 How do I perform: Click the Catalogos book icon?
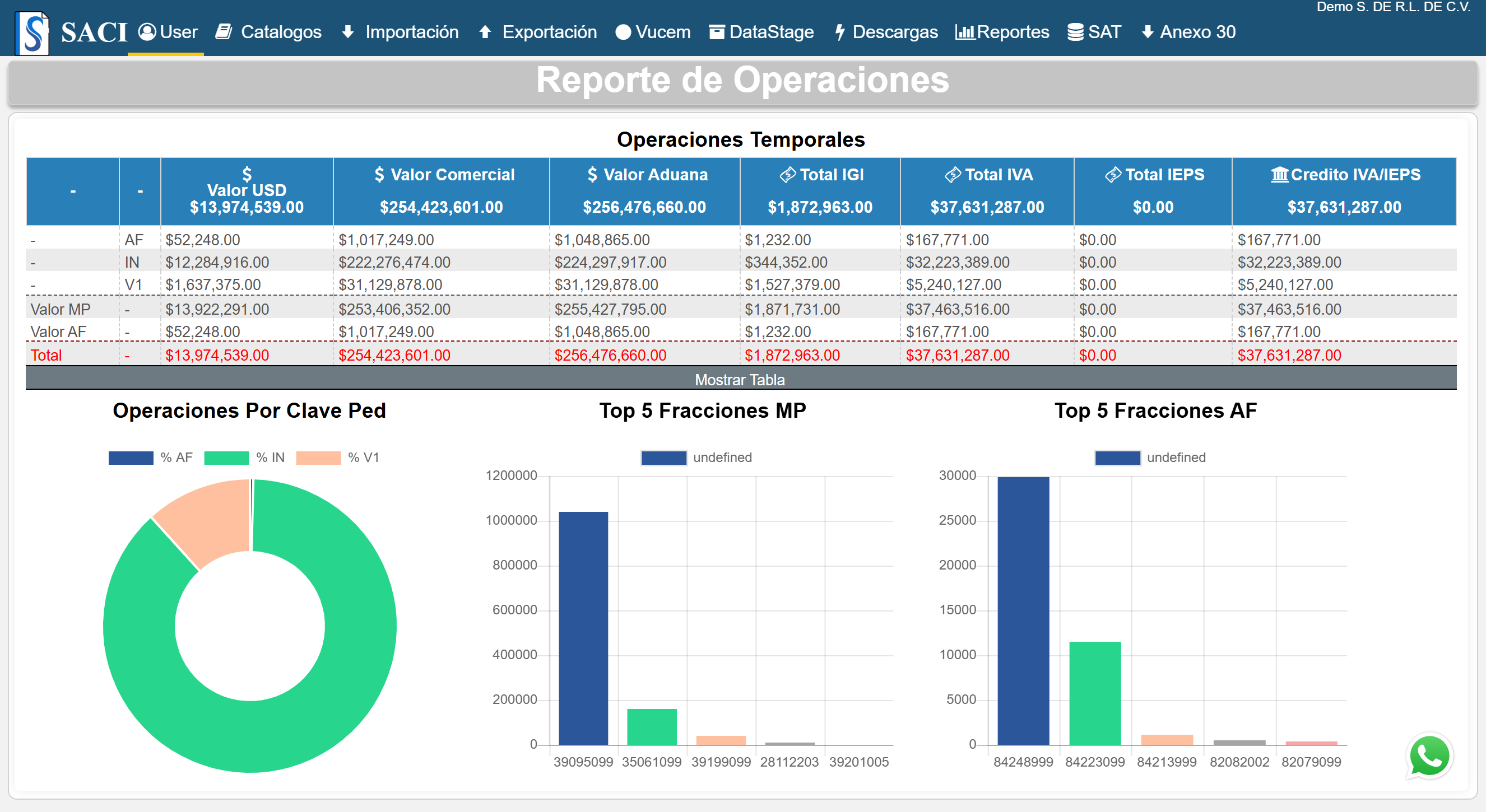pos(224,32)
